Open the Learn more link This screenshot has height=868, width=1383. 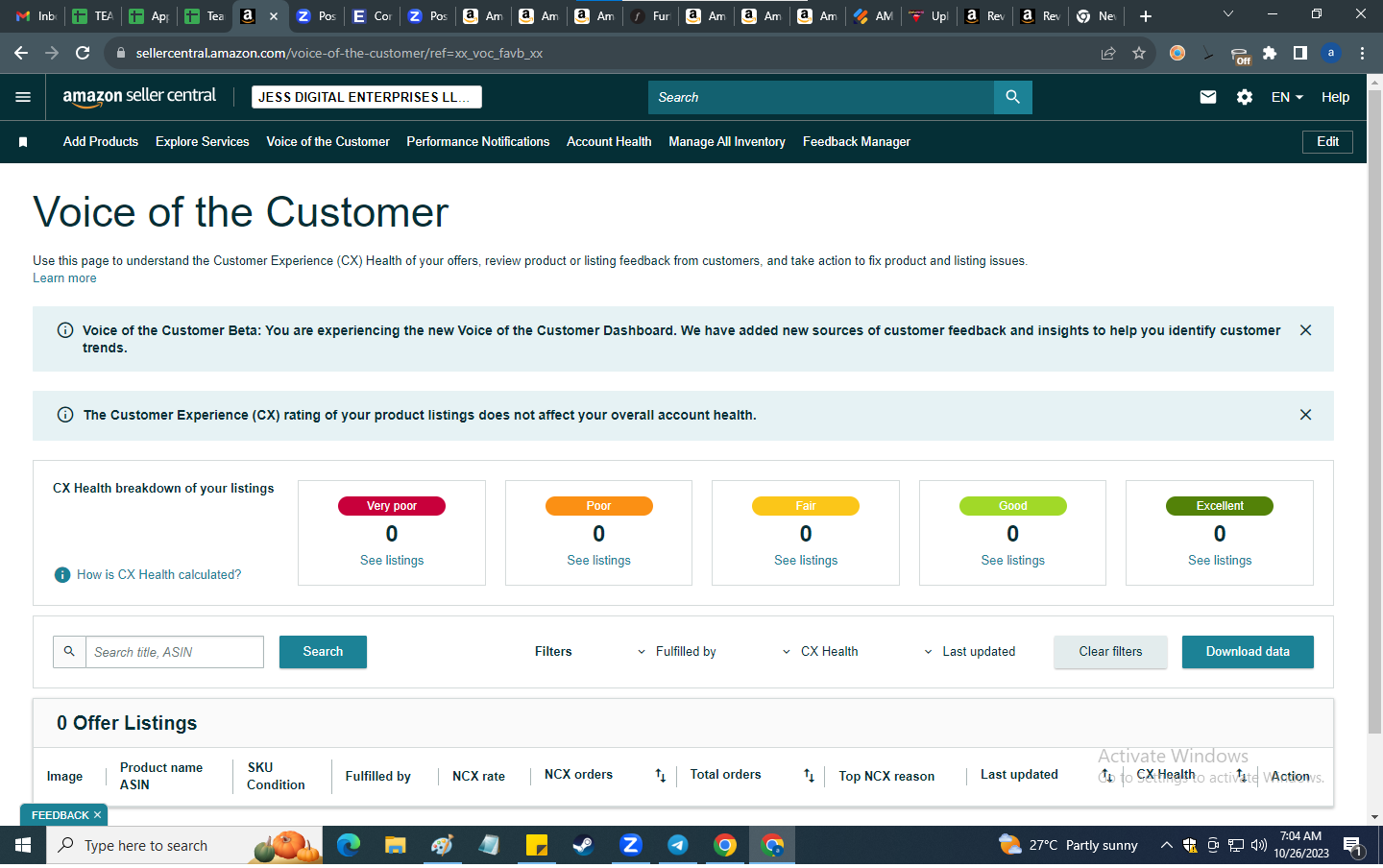coord(64,278)
